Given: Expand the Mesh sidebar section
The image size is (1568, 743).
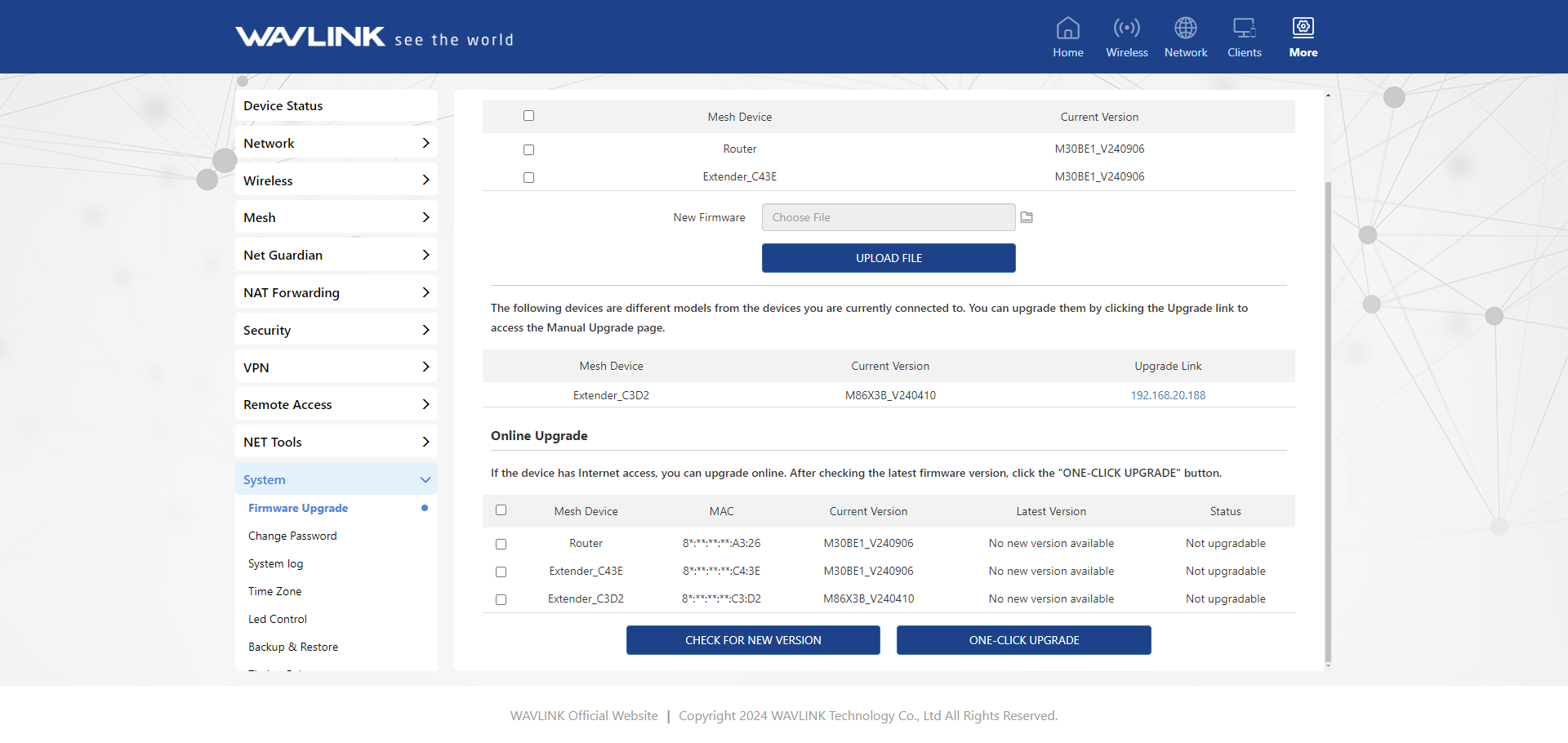Looking at the screenshot, I should 336,217.
